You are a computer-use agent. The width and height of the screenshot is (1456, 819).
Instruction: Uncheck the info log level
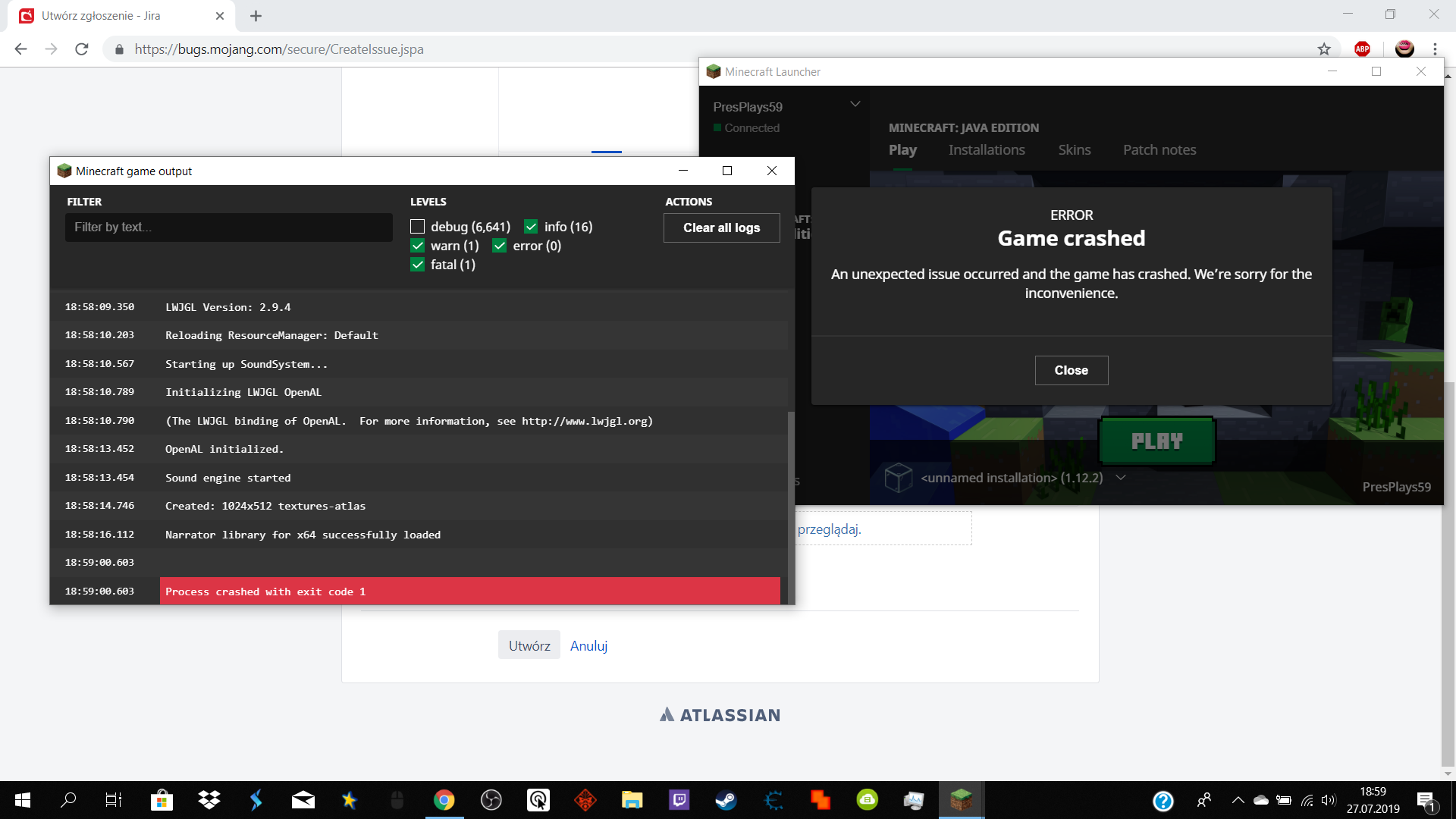point(531,227)
